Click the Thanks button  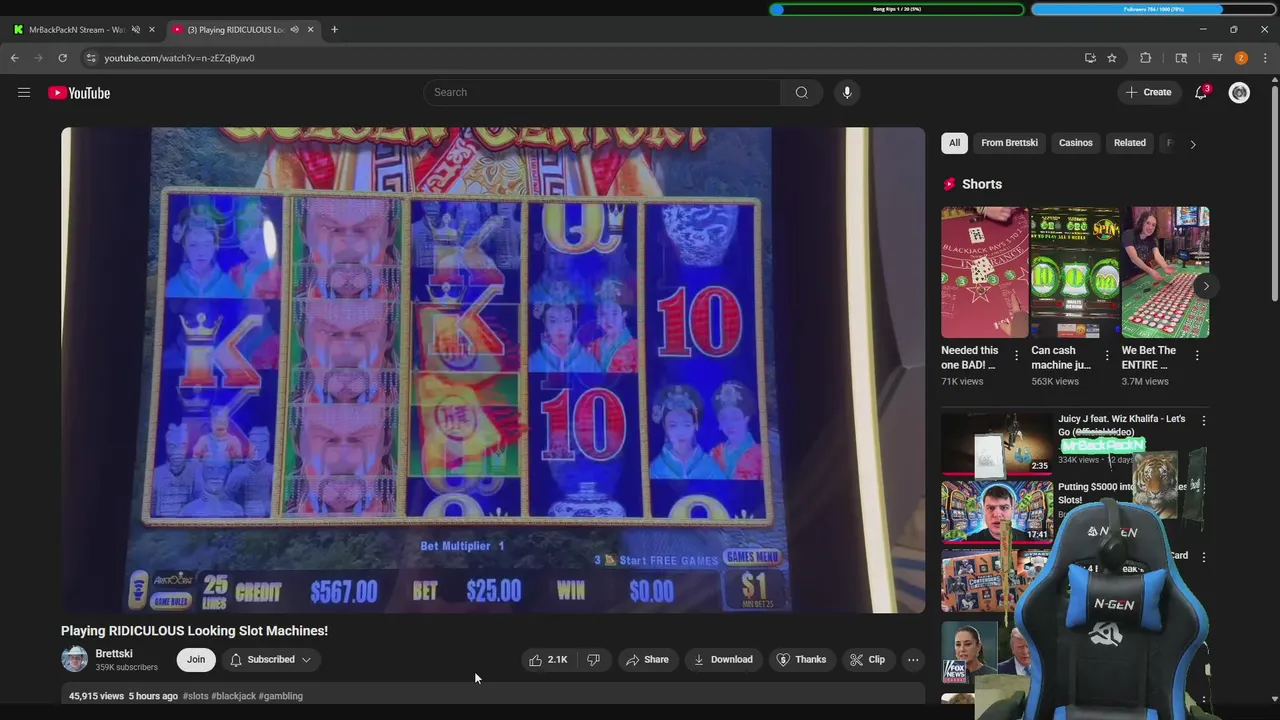tap(802, 659)
